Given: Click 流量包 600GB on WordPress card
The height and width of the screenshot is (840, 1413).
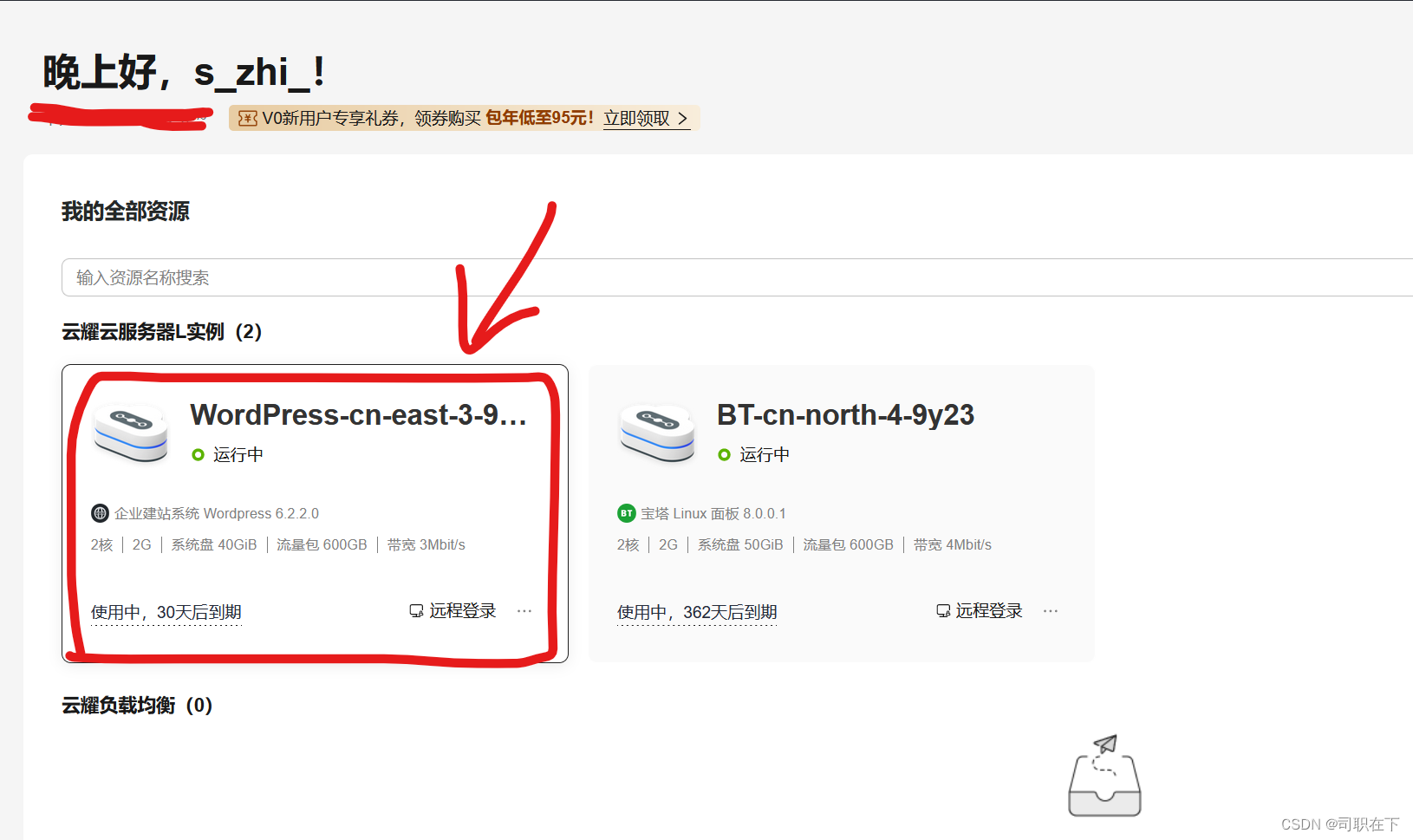Looking at the screenshot, I should coord(322,545).
